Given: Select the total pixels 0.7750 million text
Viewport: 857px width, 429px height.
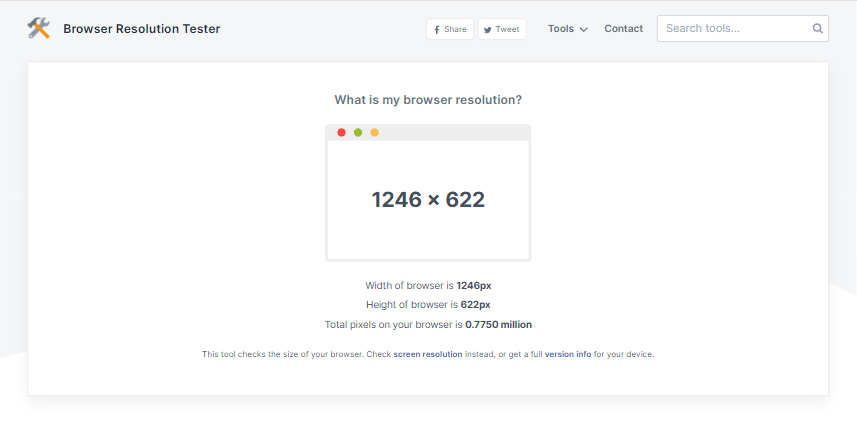Looking at the screenshot, I should click(x=498, y=325).
